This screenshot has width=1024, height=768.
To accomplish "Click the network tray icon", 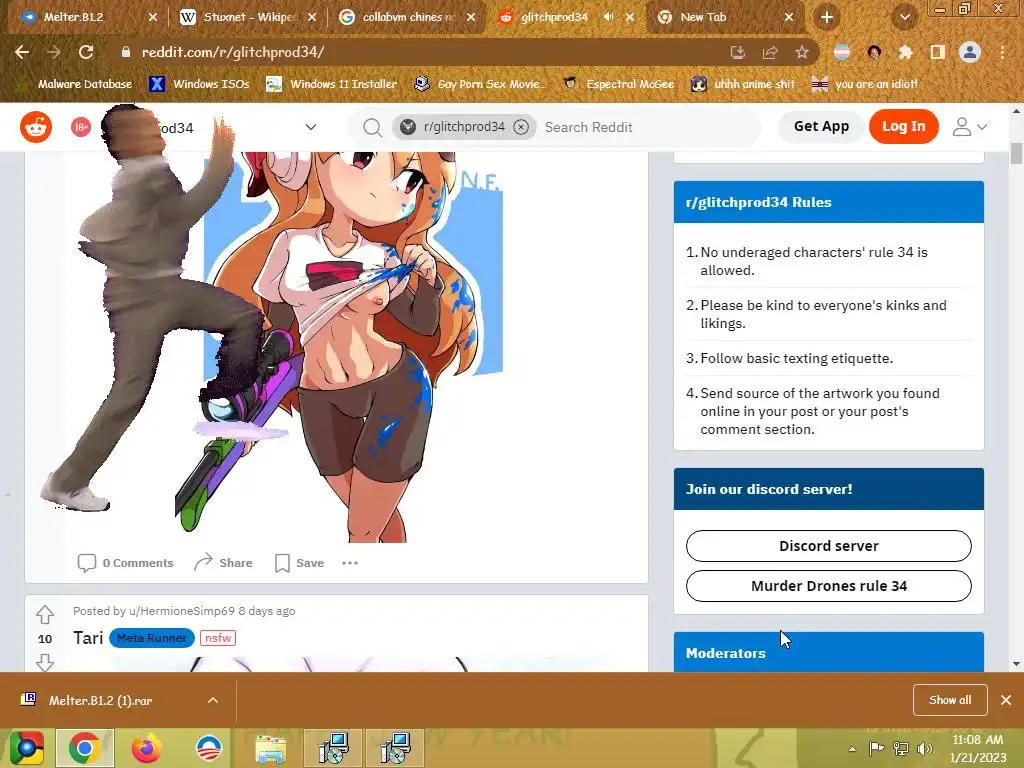I will click(901, 748).
